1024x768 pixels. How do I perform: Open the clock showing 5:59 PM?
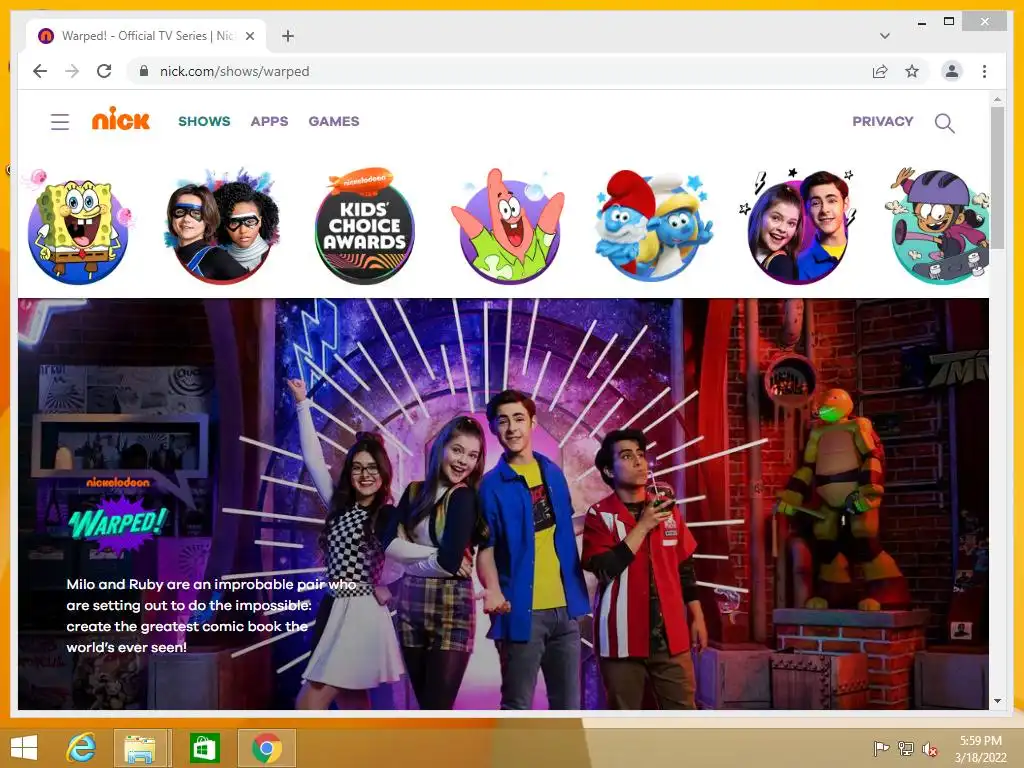click(x=980, y=749)
